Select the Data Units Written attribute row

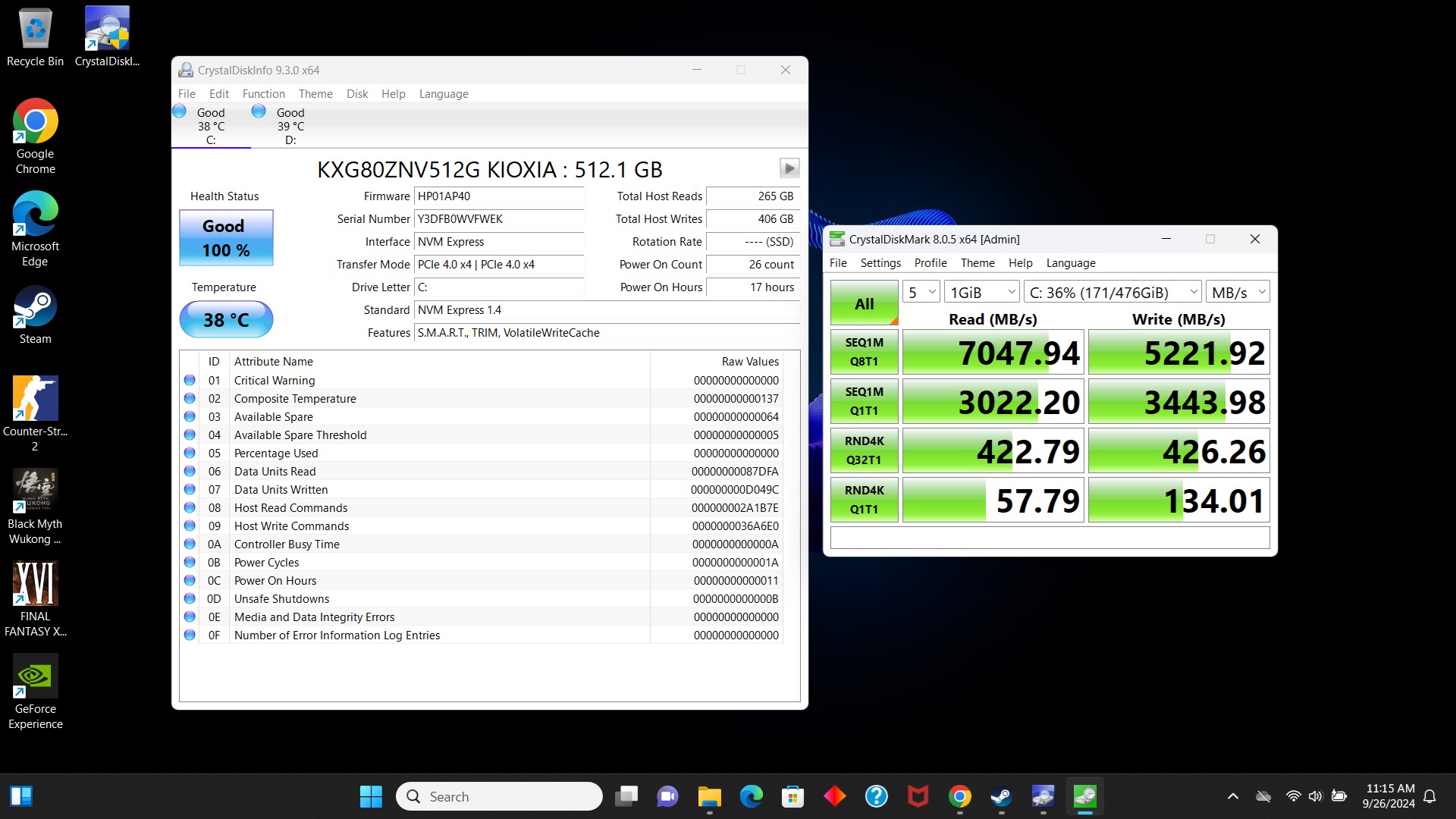click(482, 489)
